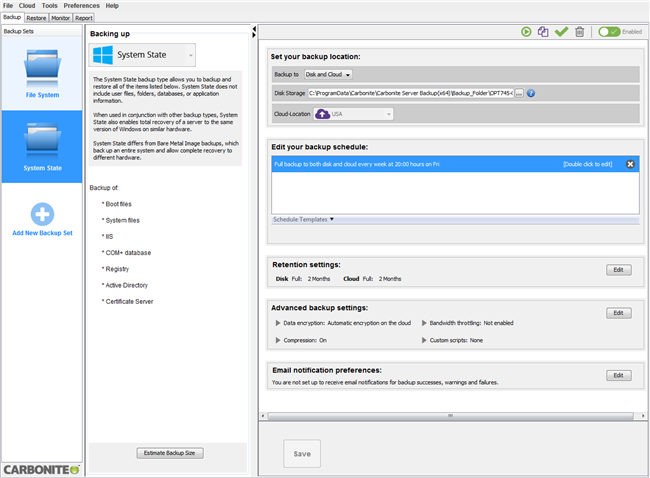Viewport: 650px width, 478px height.
Task: Click the scrollbar left arrow
Action: (263, 416)
